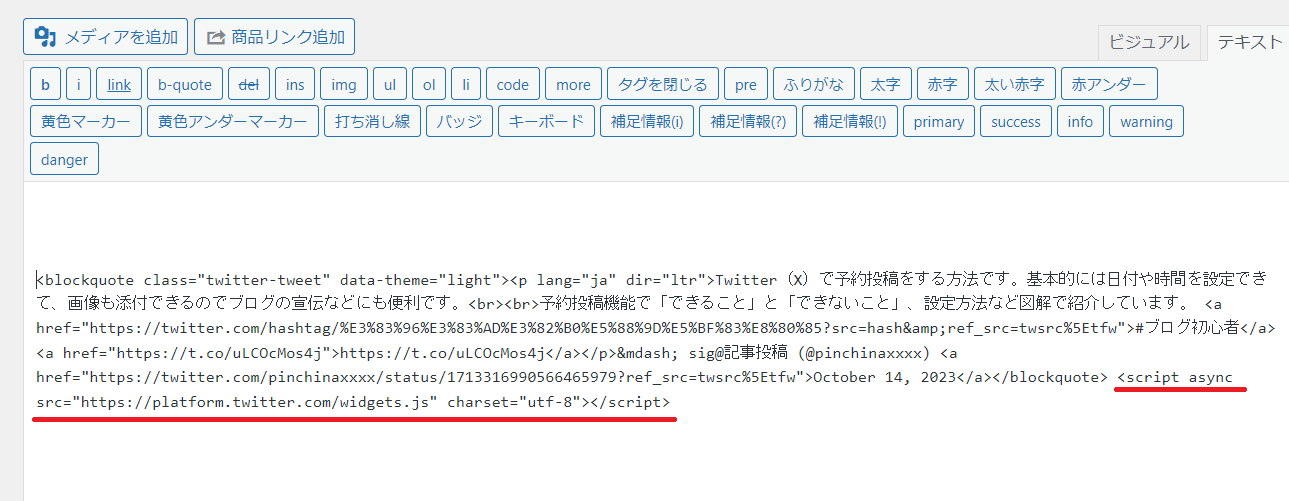Insert the more tag
Screen dimensions: 1289x501
(574, 84)
